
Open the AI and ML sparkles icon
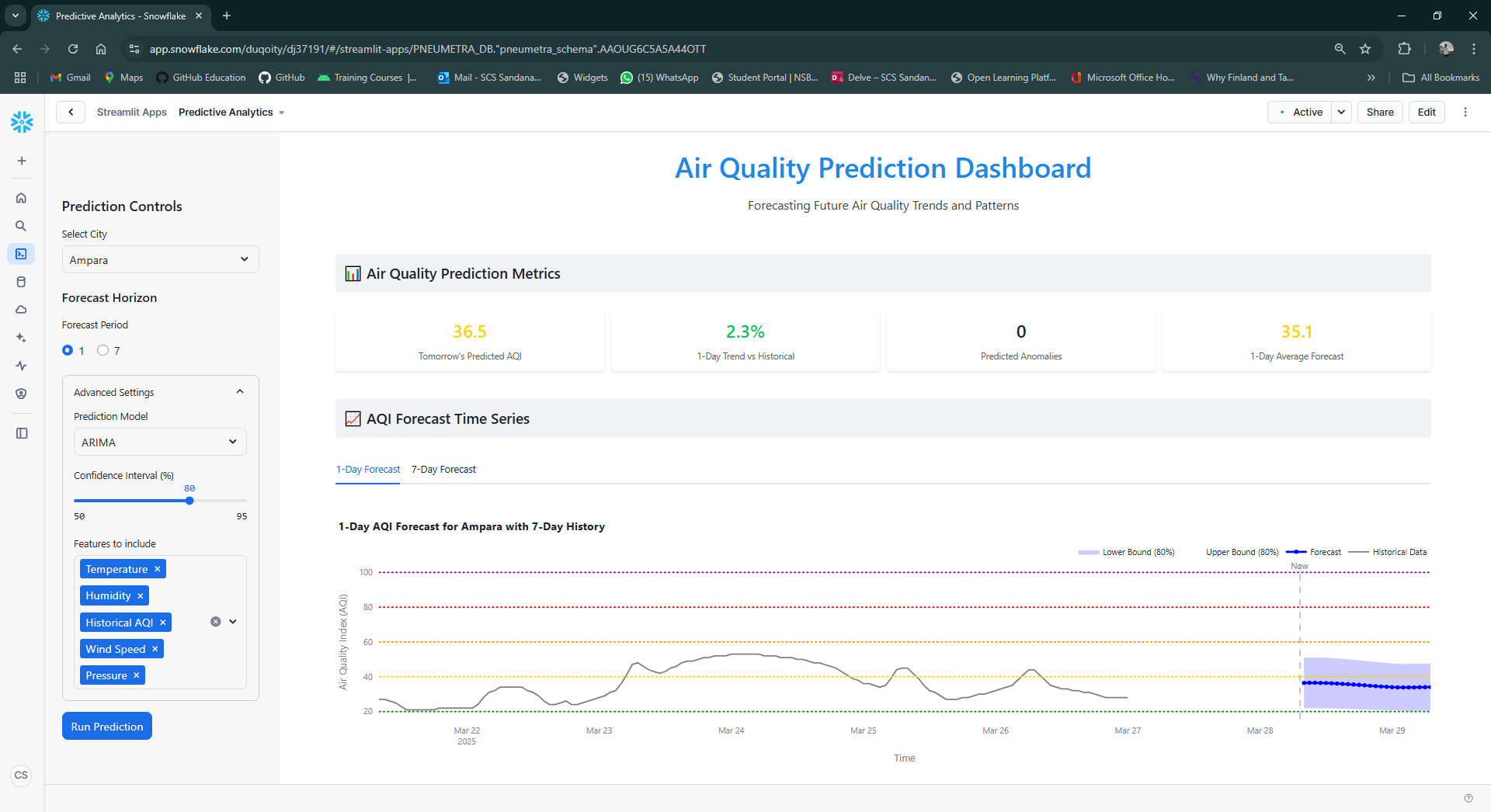pos(21,338)
